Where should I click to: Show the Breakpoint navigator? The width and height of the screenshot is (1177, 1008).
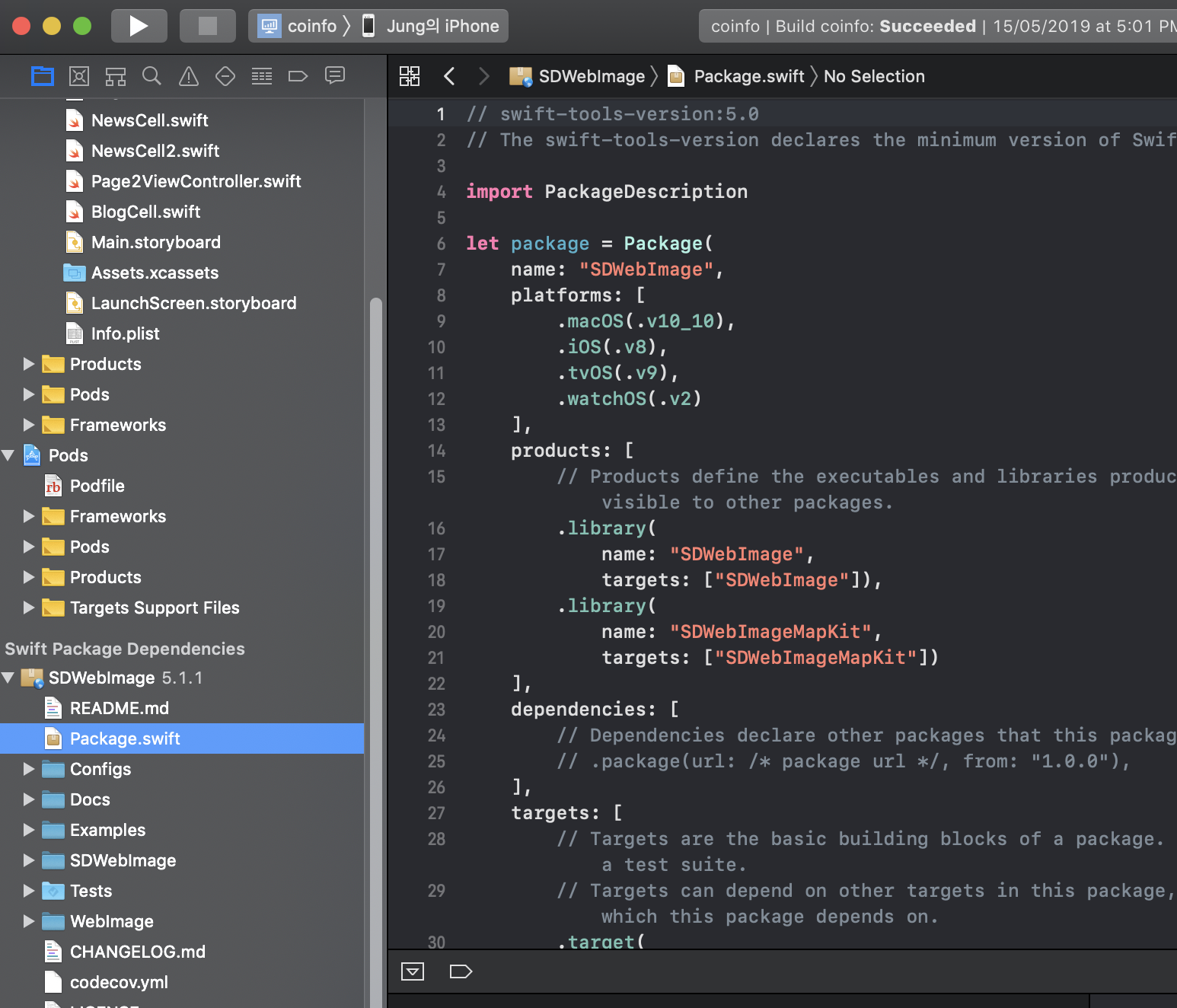[x=298, y=76]
